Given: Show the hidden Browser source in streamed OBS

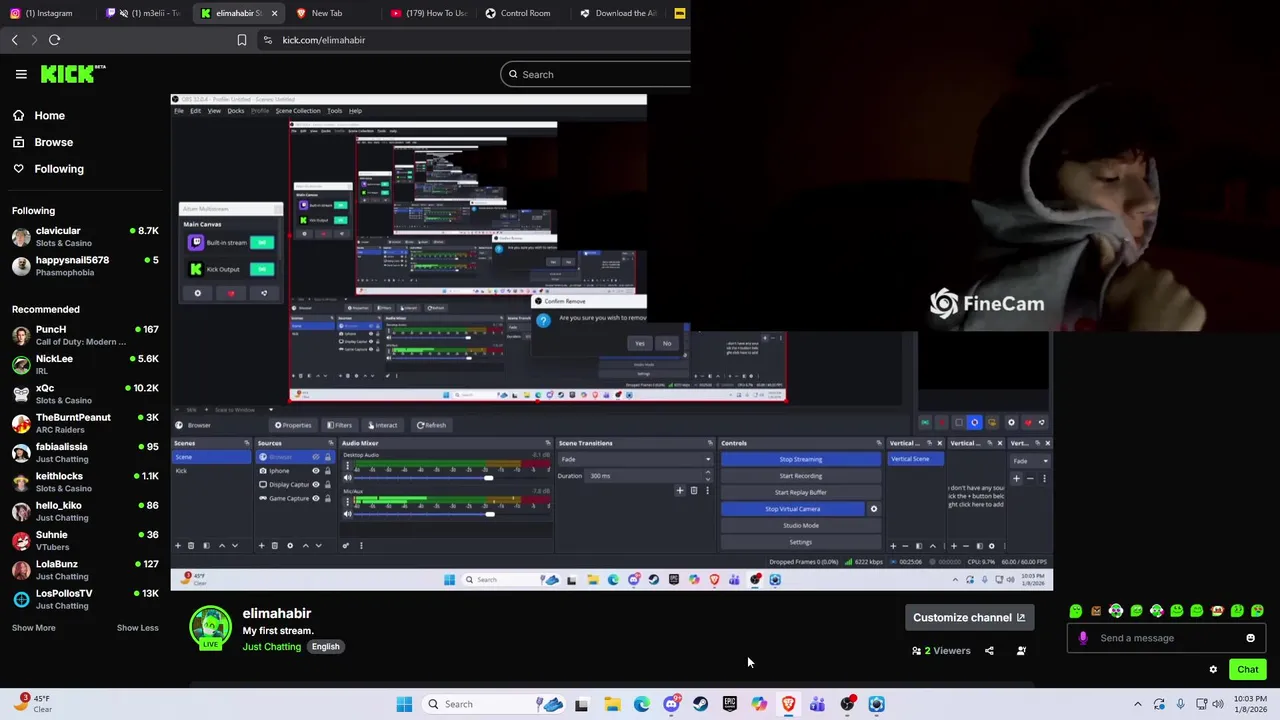Looking at the screenshot, I should point(316,457).
